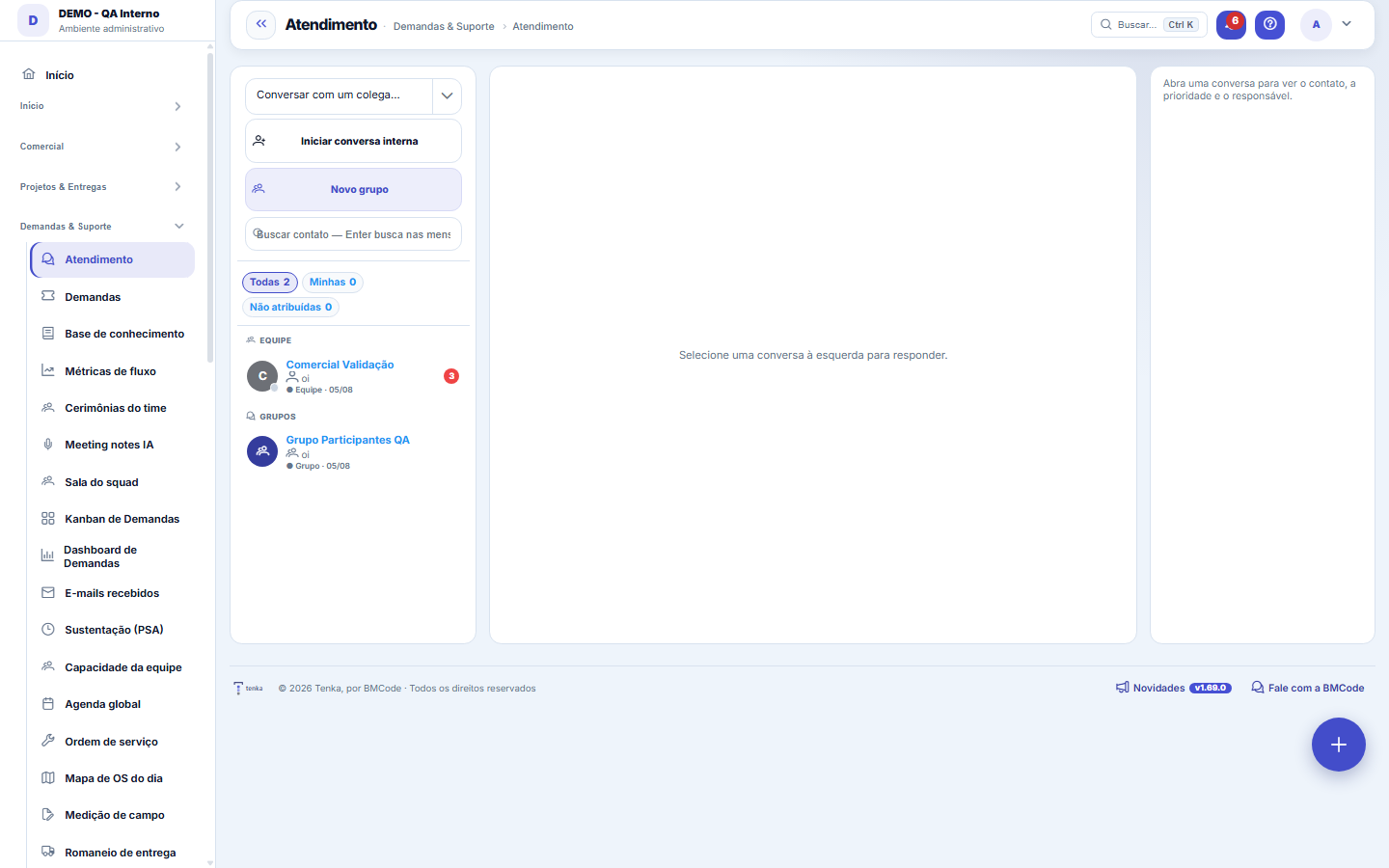Open Fale com a BMCode link
The image size is (1389, 868).
tap(1308, 688)
